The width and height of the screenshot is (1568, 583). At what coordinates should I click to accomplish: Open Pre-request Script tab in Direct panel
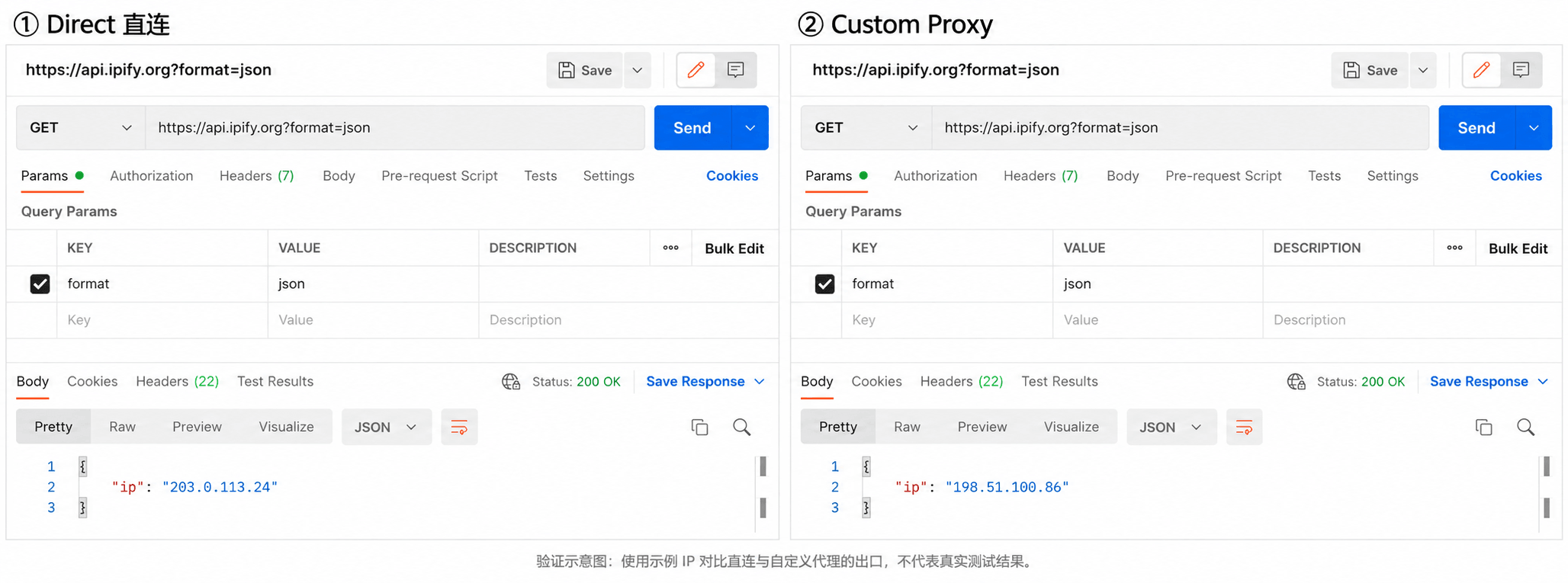439,176
